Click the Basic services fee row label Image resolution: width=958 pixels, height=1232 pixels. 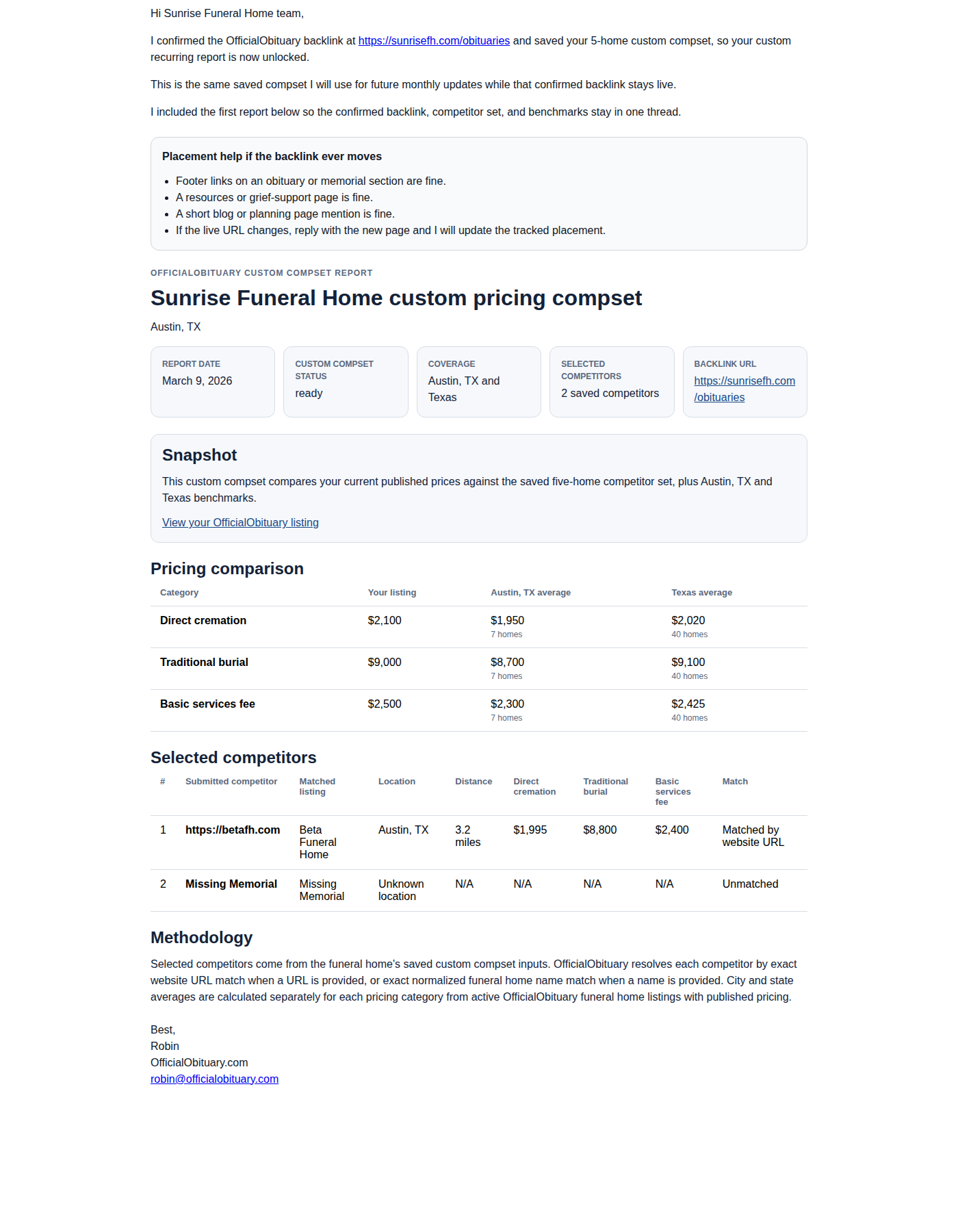[x=207, y=704]
